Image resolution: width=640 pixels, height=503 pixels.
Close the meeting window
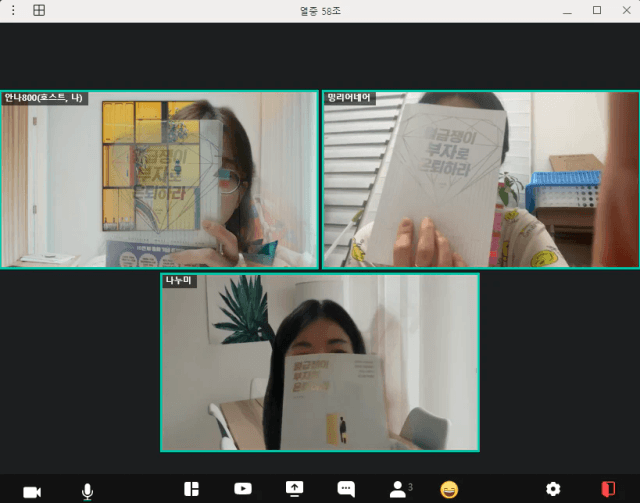pos(627,10)
